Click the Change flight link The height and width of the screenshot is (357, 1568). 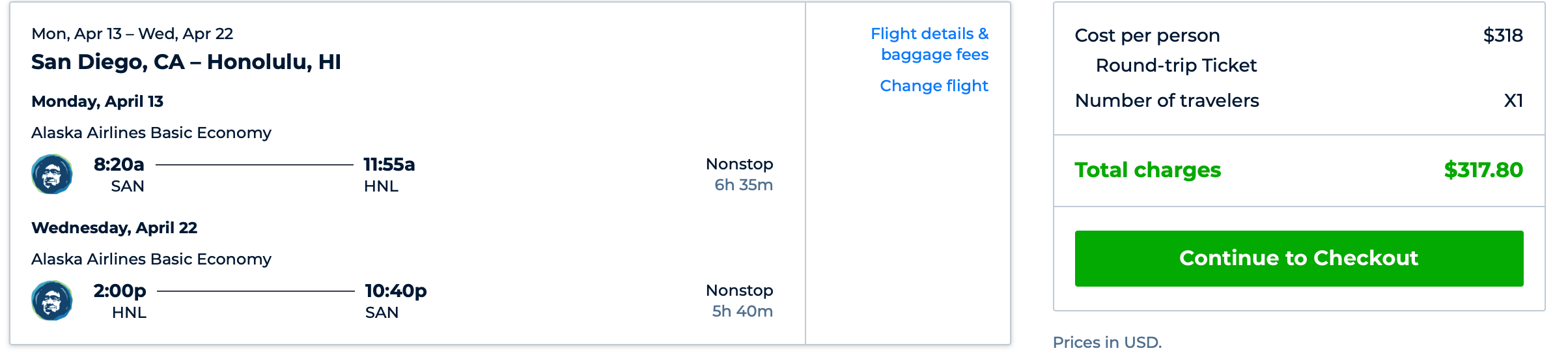tap(934, 86)
